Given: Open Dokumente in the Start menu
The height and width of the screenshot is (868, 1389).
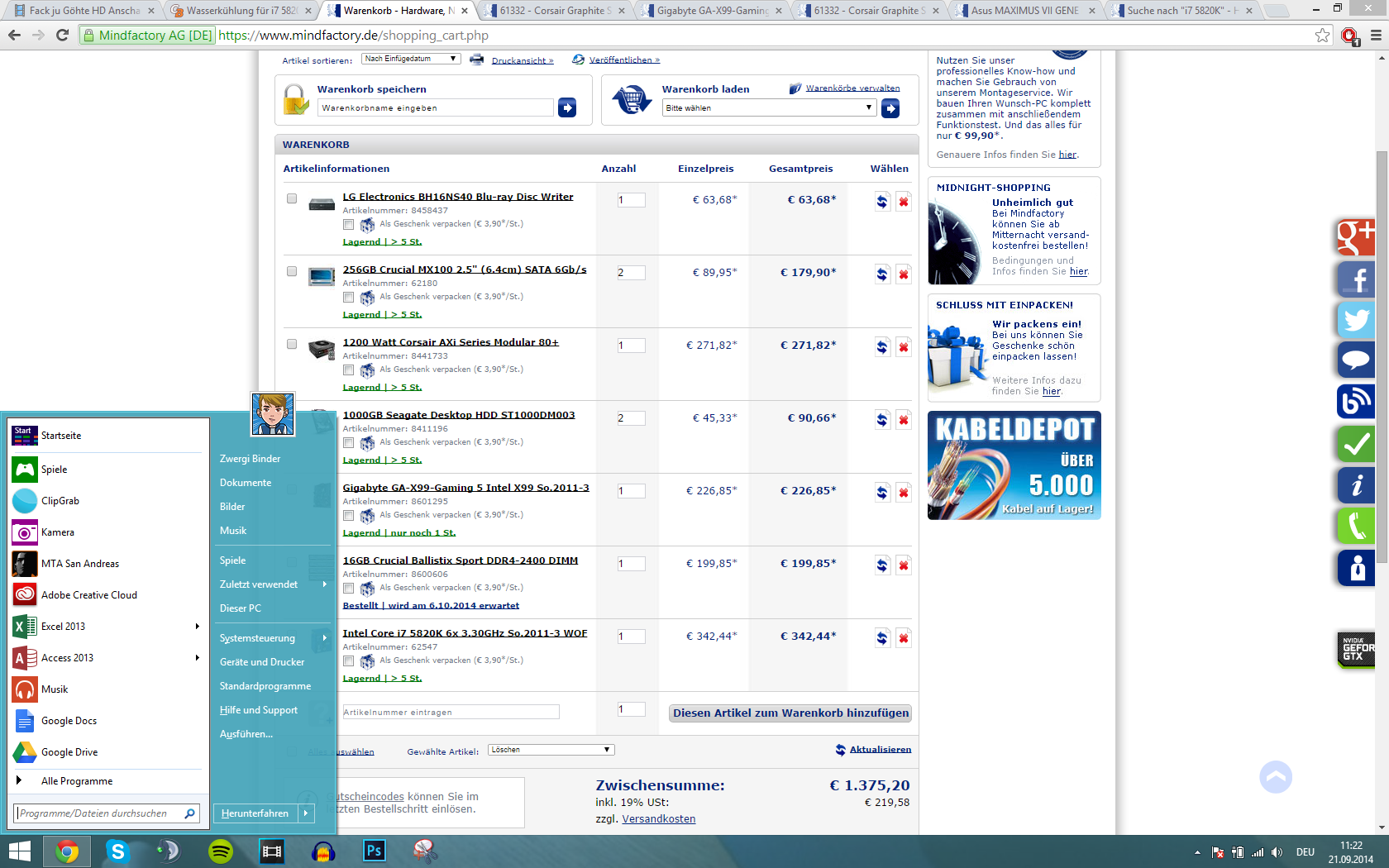Looking at the screenshot, I should [x=245, y=482].
